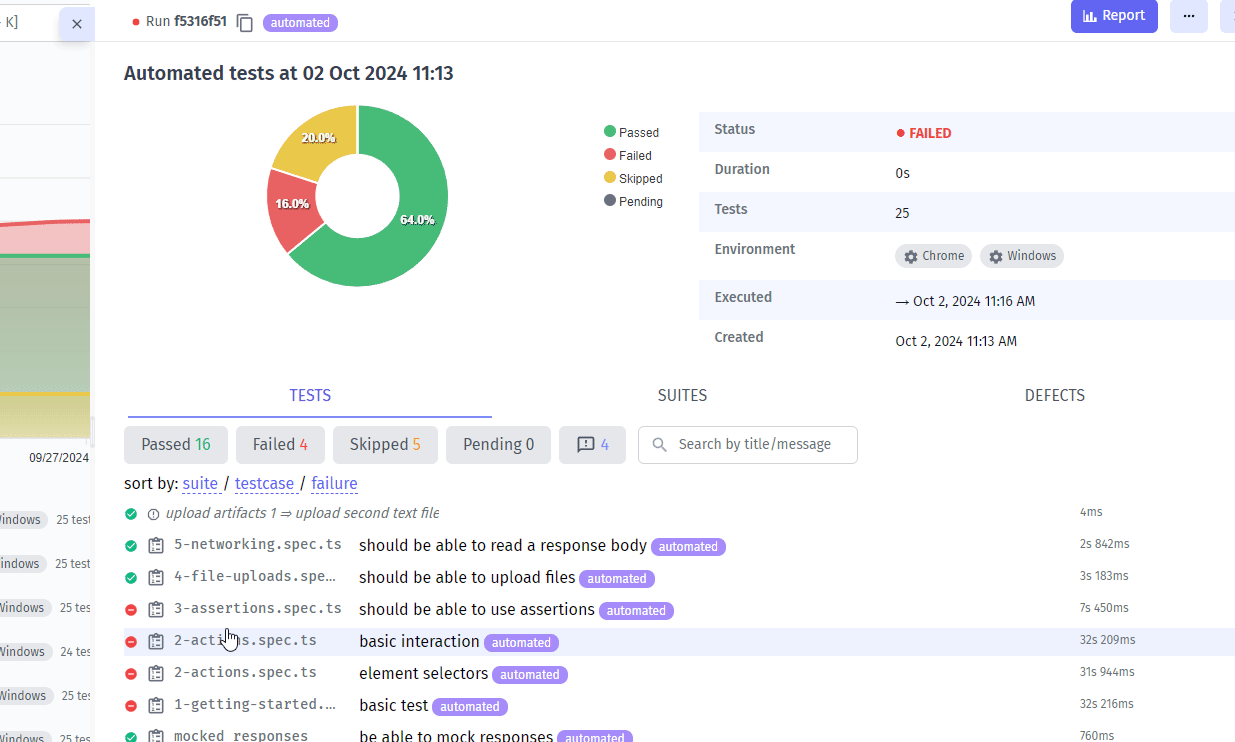The height and width of the screenshot is (742, 1235).
Task: Click clipboard icon of basic interaction test
Action: 156,642
